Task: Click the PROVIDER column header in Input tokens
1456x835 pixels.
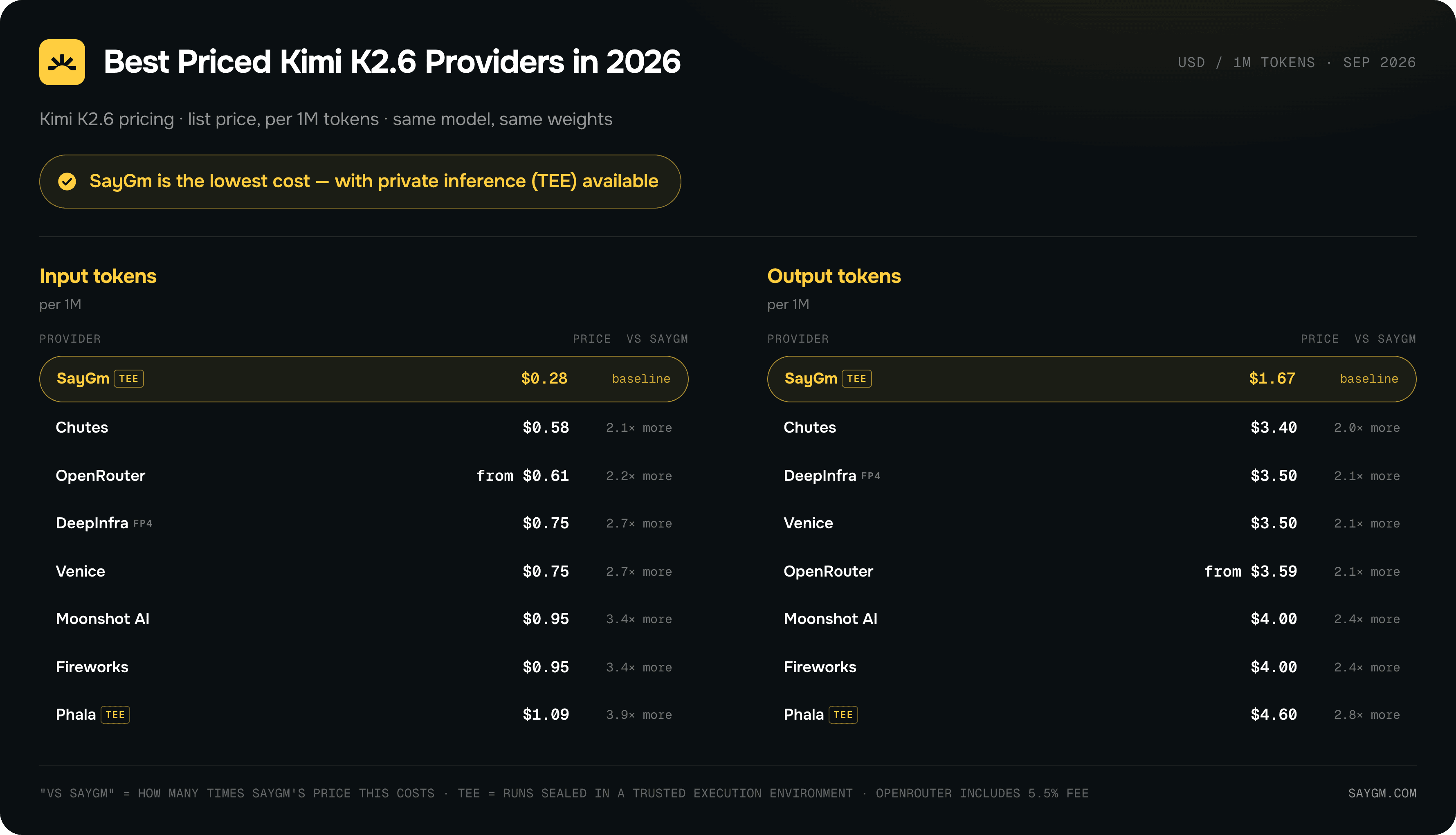Action: pyautogui.click(x=70, y=339)
